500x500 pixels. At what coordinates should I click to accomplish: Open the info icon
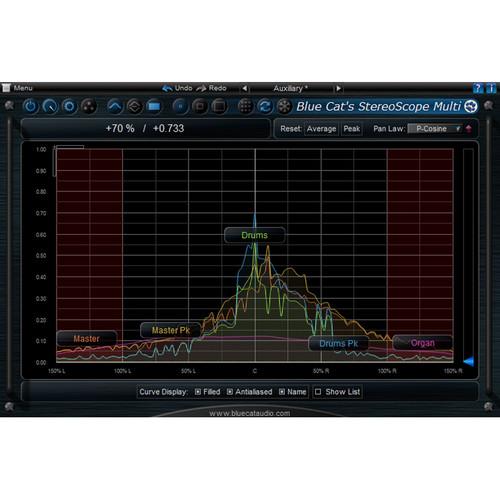[x=491, y=88]
